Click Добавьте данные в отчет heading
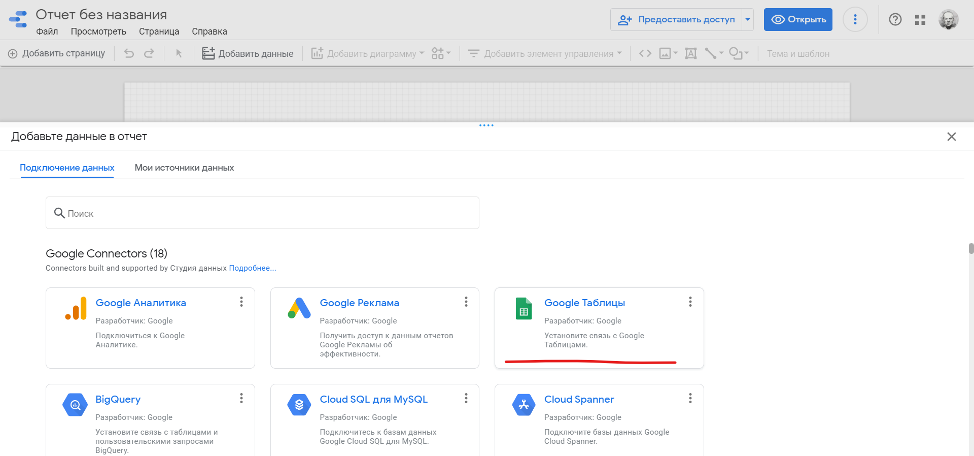The image size is (974, 456). 79,137
